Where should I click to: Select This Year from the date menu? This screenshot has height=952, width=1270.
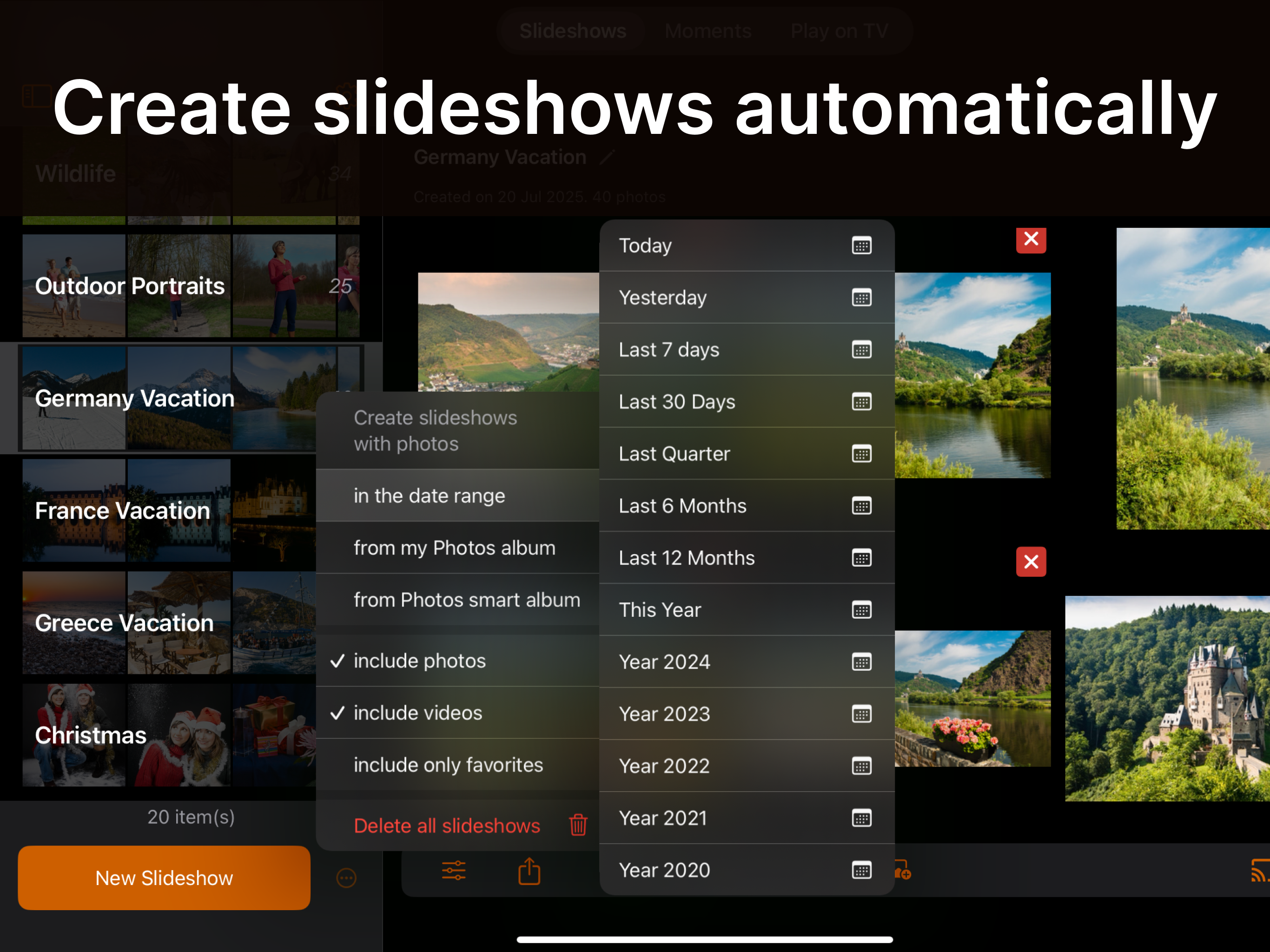coord(660,610)
